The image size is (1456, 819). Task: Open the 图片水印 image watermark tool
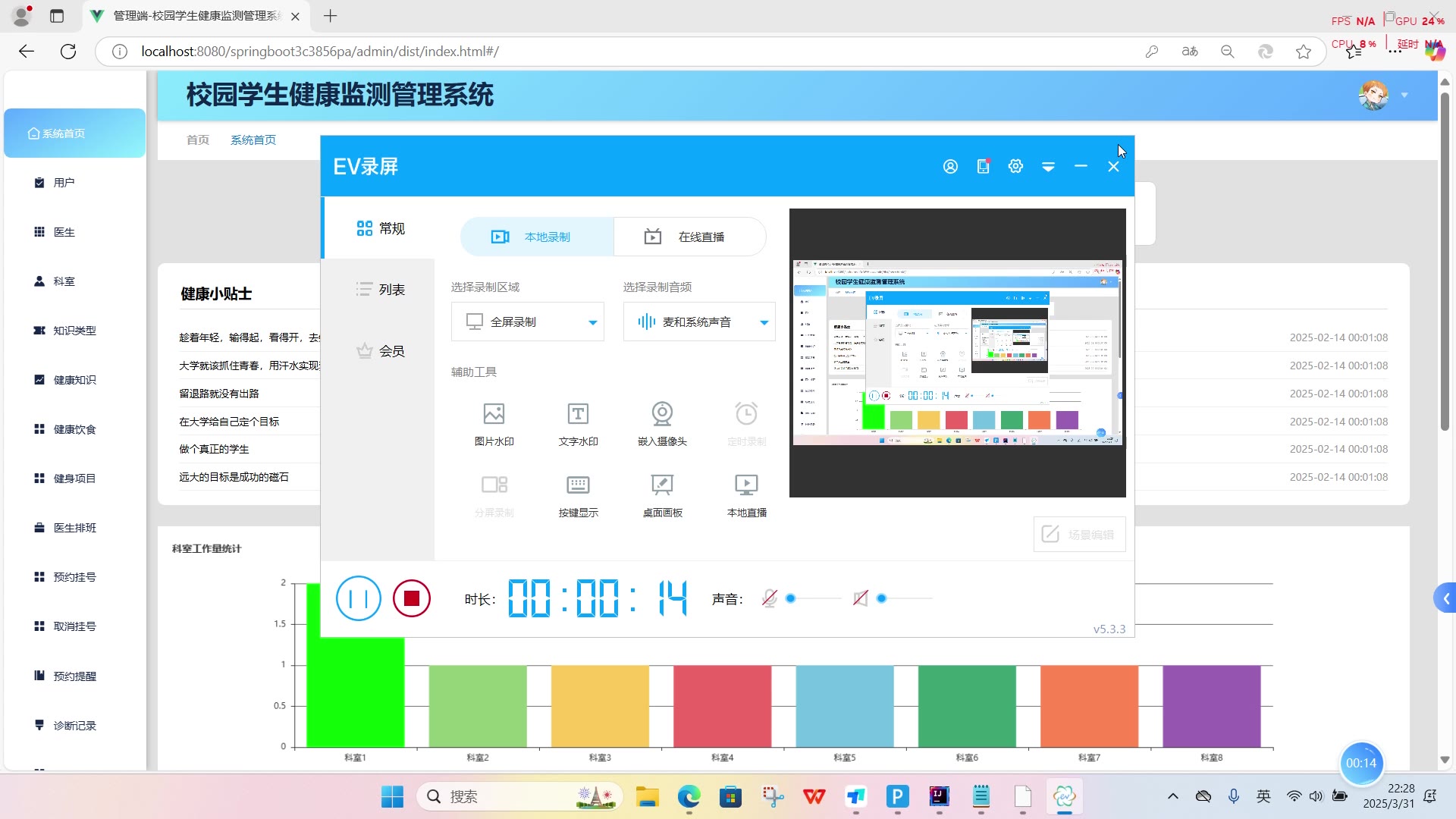click(x=494, y=415)
